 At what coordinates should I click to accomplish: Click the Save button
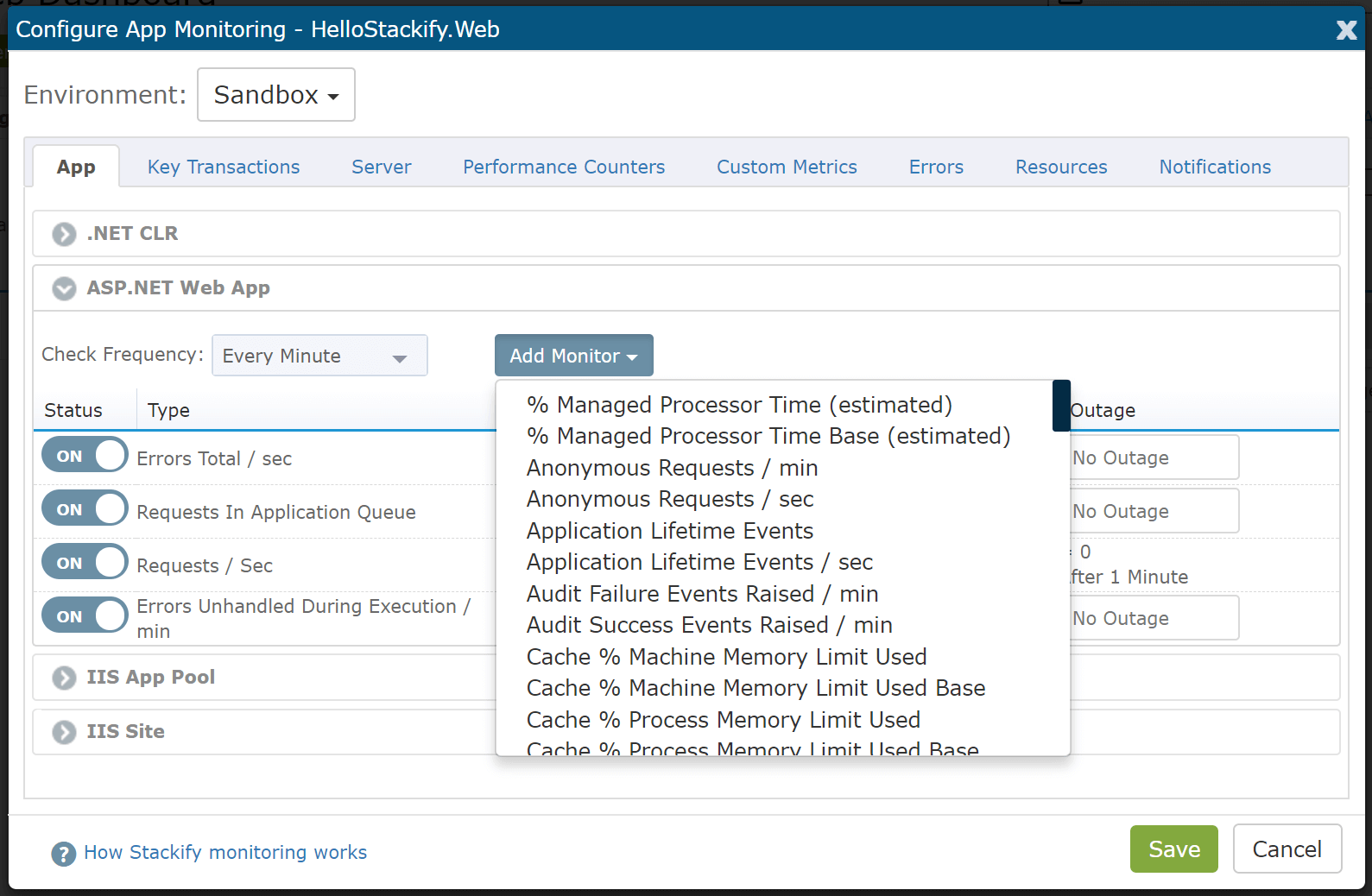[1174, 849]
